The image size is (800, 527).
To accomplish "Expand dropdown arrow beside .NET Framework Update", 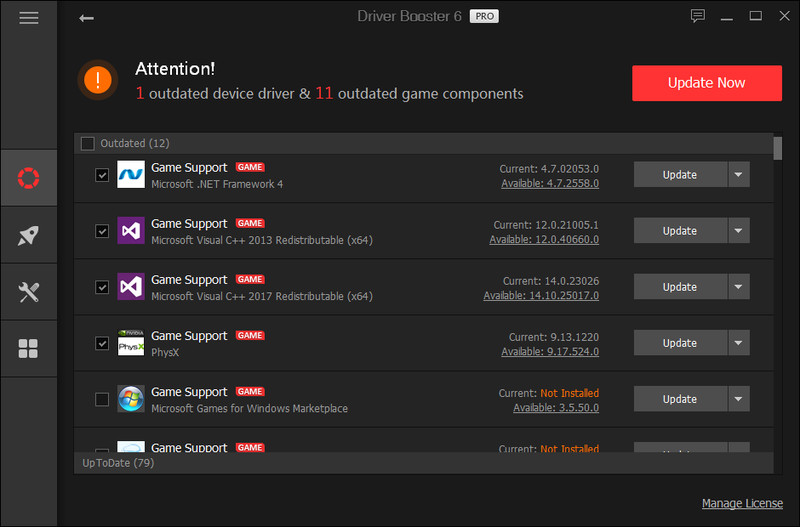I will 738,174.
